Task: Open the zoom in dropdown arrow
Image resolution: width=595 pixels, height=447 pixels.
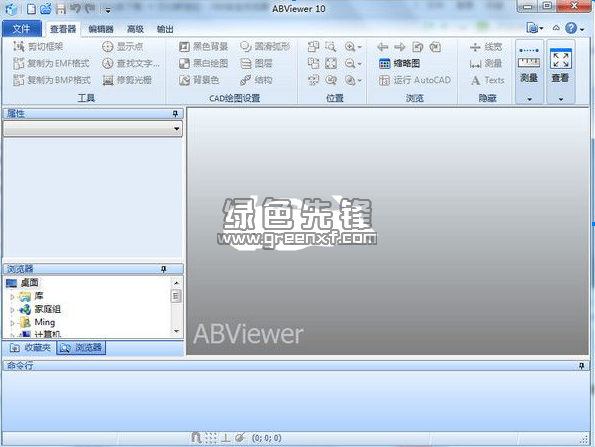Action: pos(359,47)
